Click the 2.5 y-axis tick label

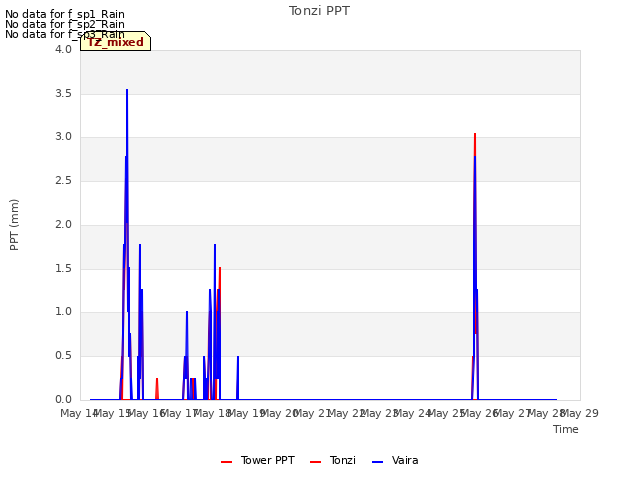point(63,181)
